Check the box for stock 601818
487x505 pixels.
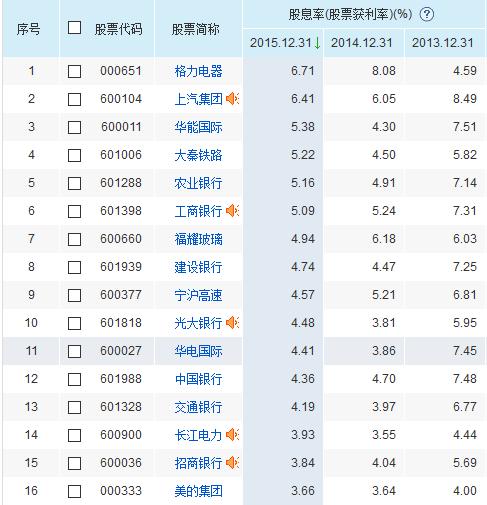[x=74, y=323]
